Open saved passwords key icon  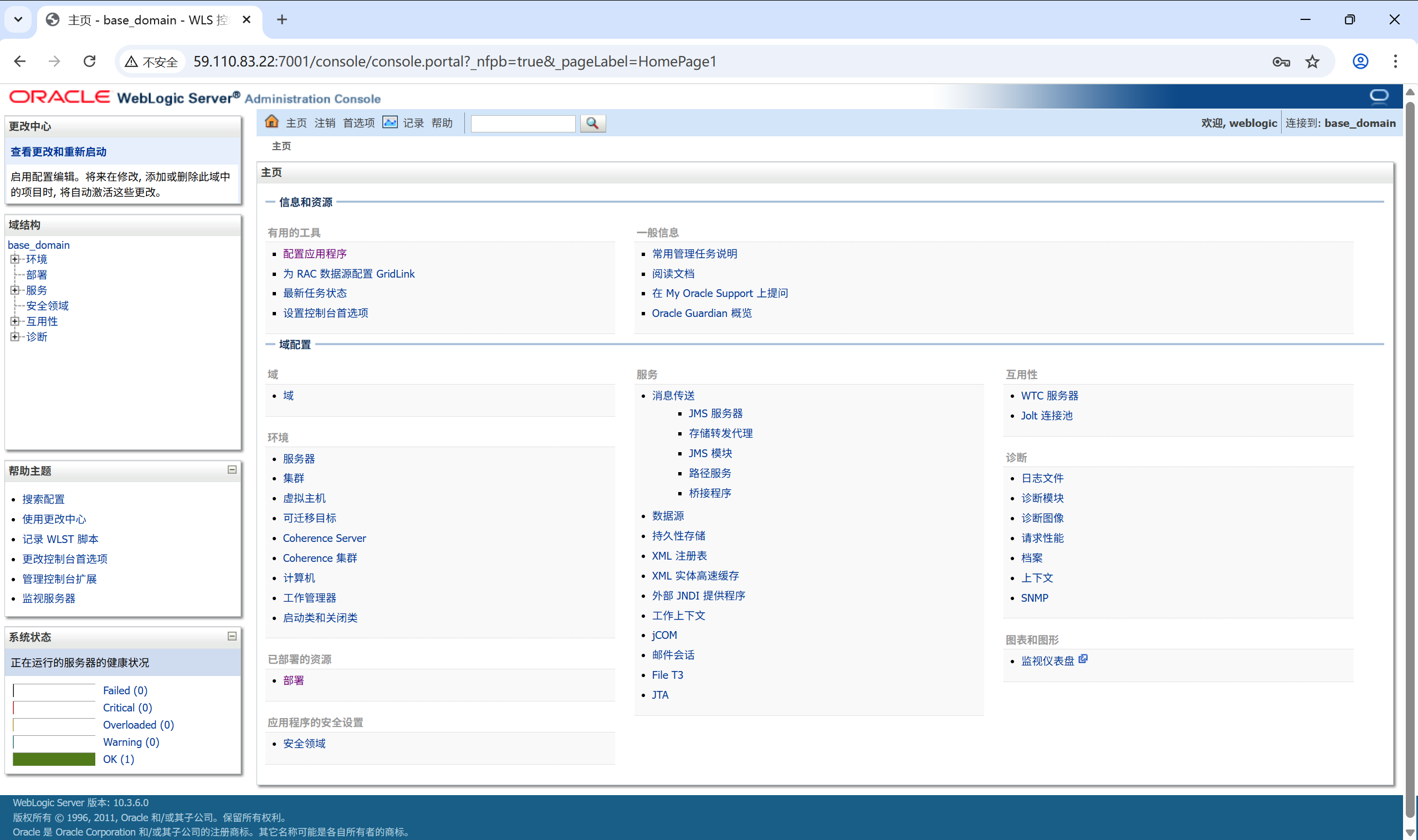1281,62
